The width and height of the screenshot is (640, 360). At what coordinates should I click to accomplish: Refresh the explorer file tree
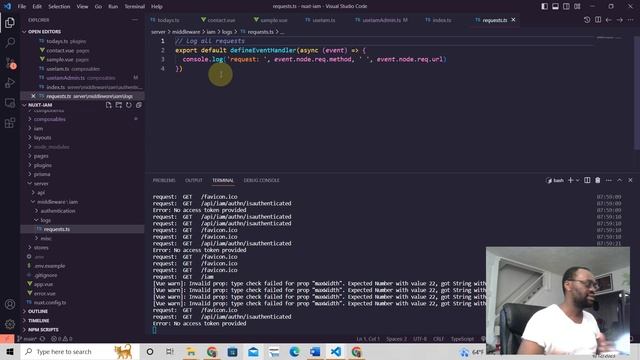(129, 105)
